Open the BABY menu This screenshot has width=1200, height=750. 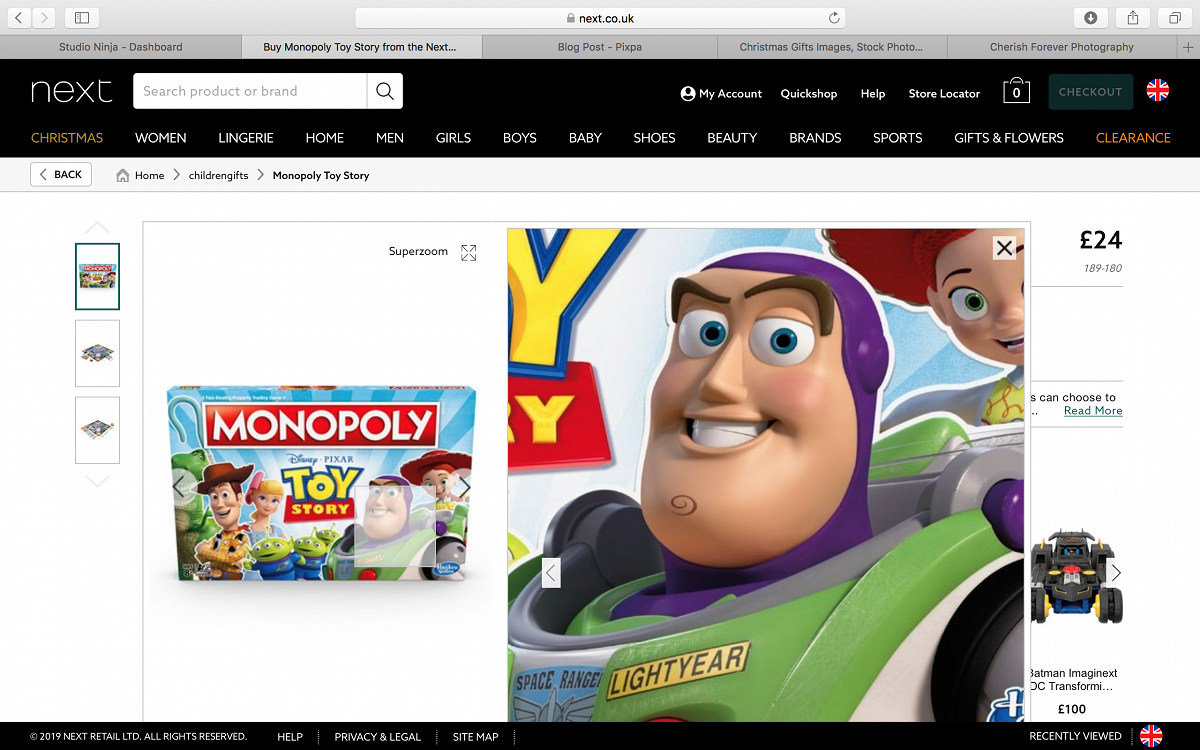585,138
